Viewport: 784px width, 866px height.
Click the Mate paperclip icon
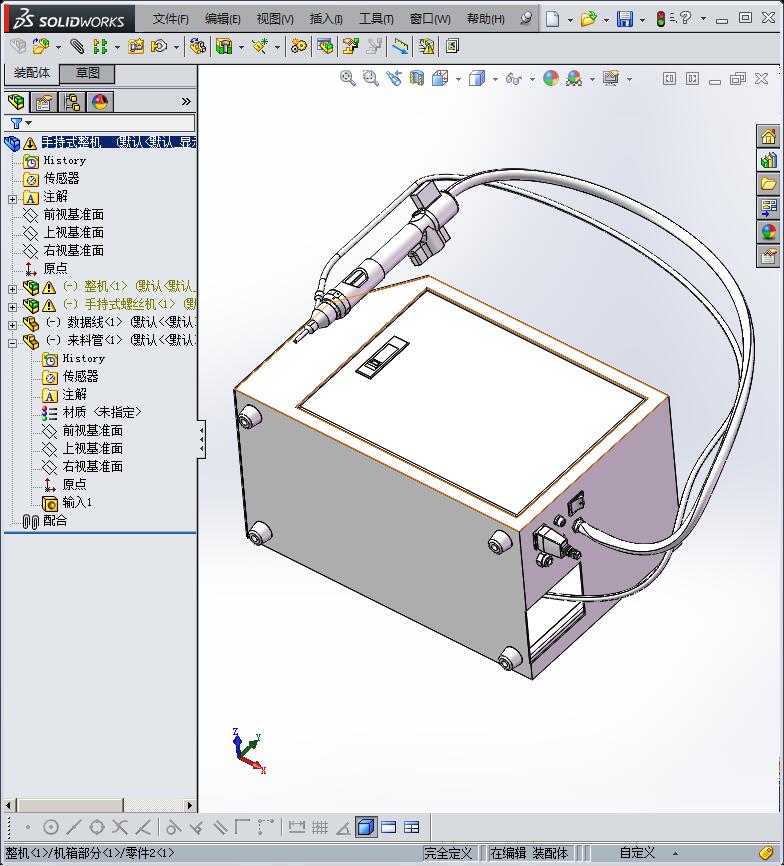[77, 46]
